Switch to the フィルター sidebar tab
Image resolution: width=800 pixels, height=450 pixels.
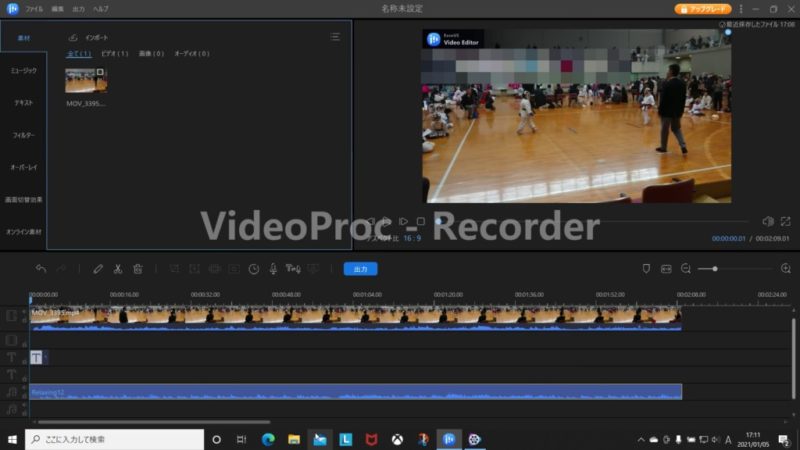[x=23, y=135]
